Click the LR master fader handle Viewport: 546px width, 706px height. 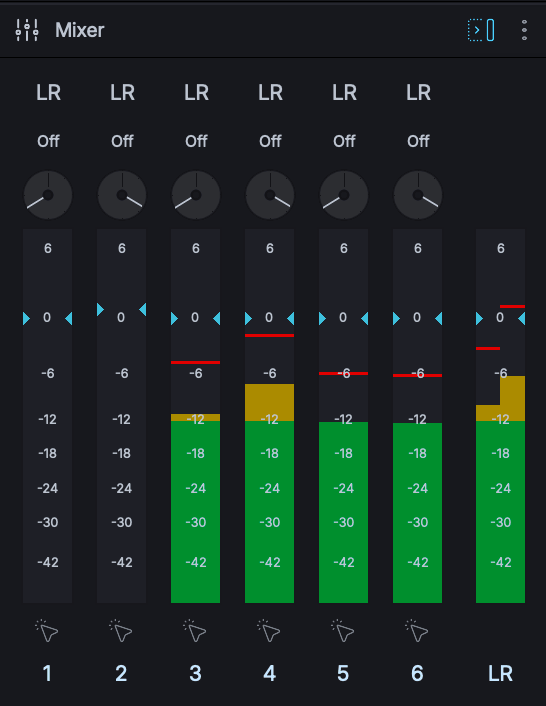click(500, 318)
